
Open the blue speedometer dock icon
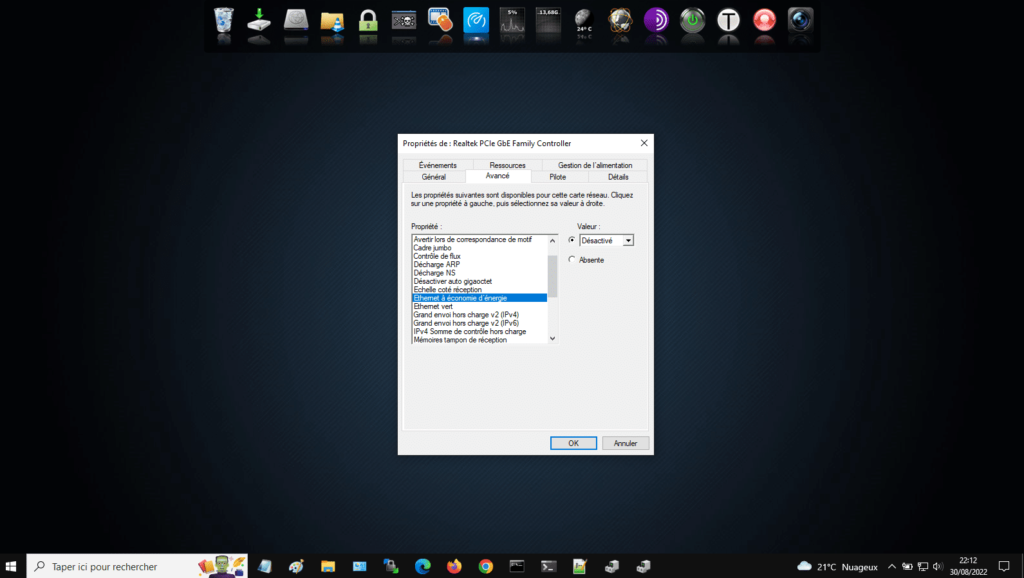476,21
